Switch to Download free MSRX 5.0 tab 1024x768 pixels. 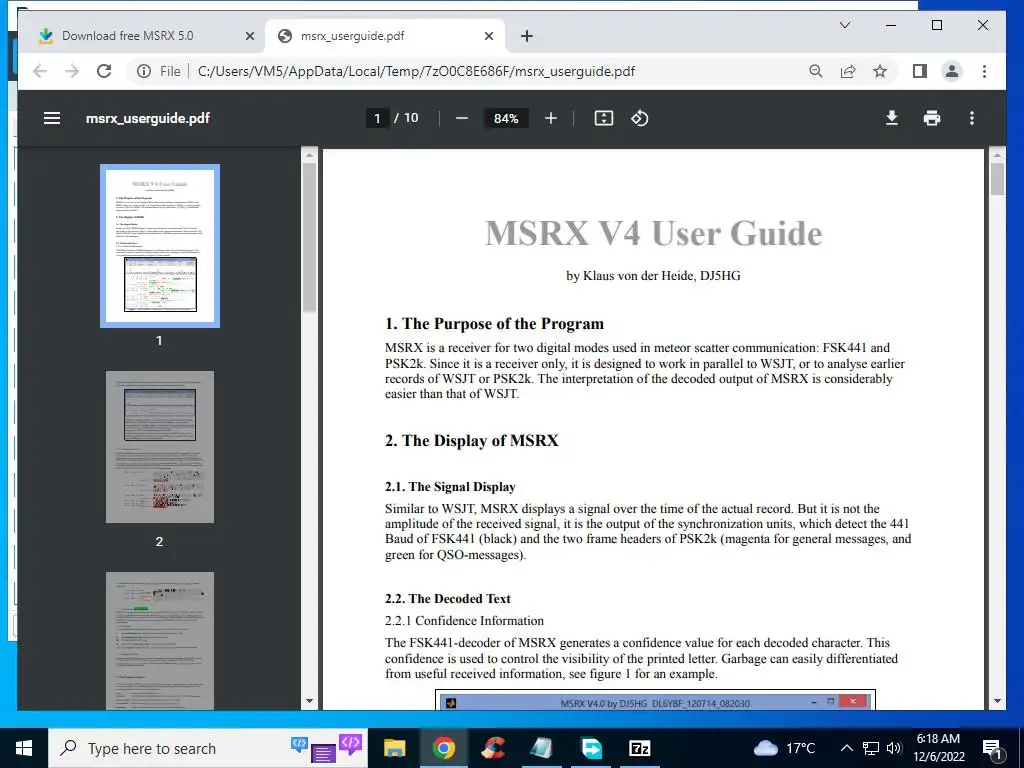140,36
